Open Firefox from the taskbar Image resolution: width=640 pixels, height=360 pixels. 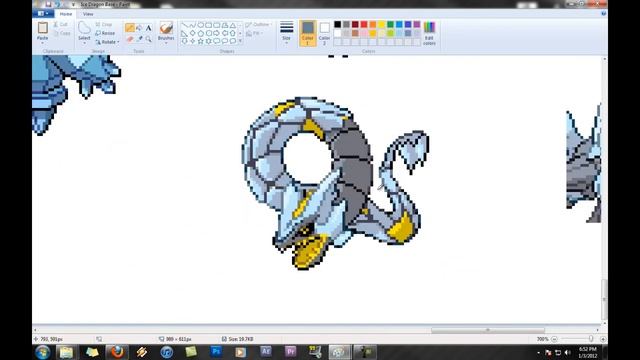tap(117, 352)
